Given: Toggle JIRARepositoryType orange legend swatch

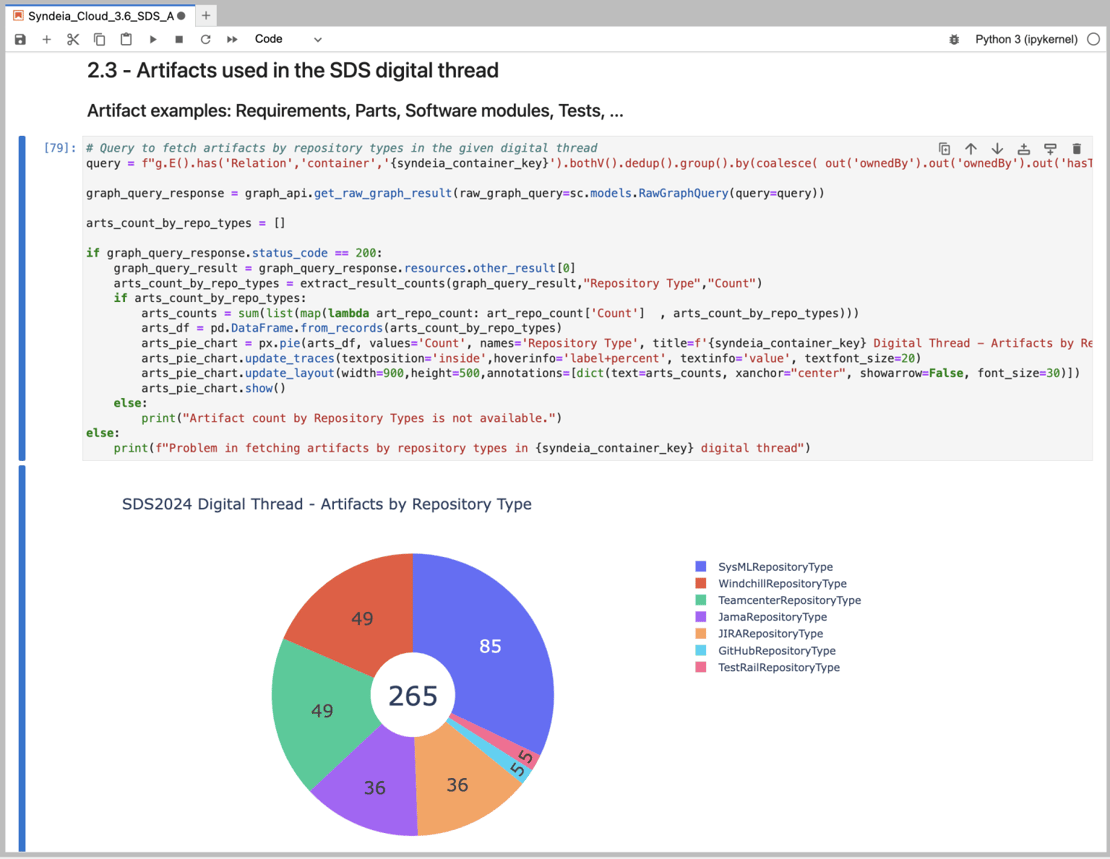Looking at the screenshot, I should 701,634.
